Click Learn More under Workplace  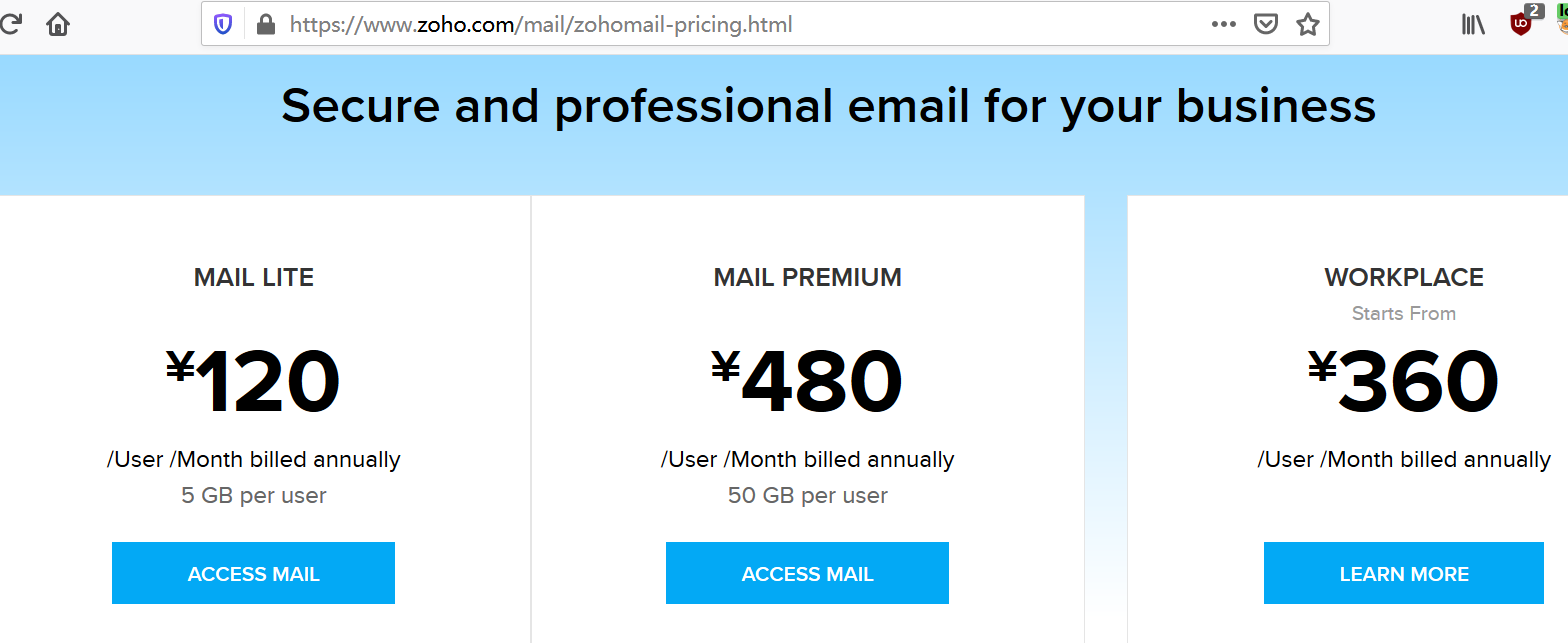coord(1403,574)
